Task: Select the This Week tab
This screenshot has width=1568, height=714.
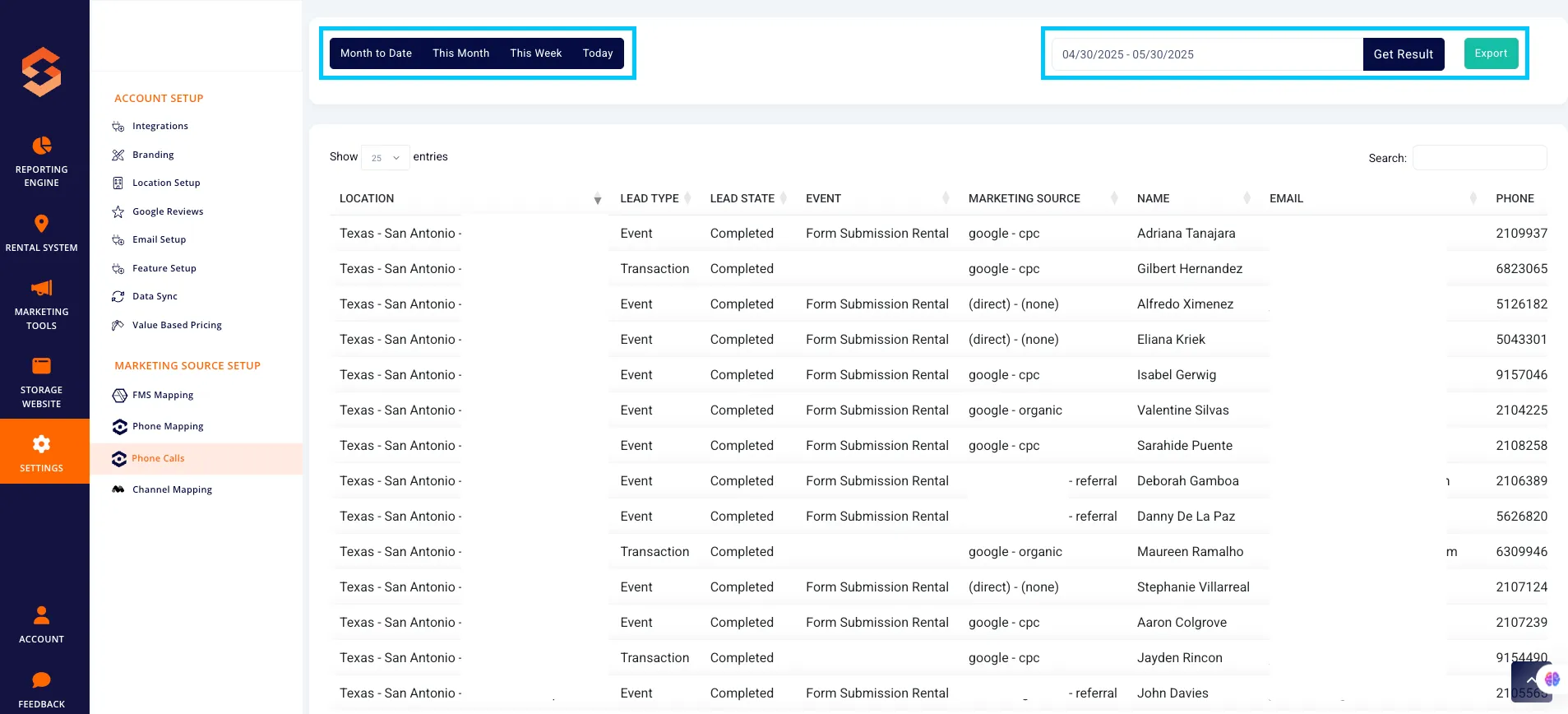Action: coord(536,53)
